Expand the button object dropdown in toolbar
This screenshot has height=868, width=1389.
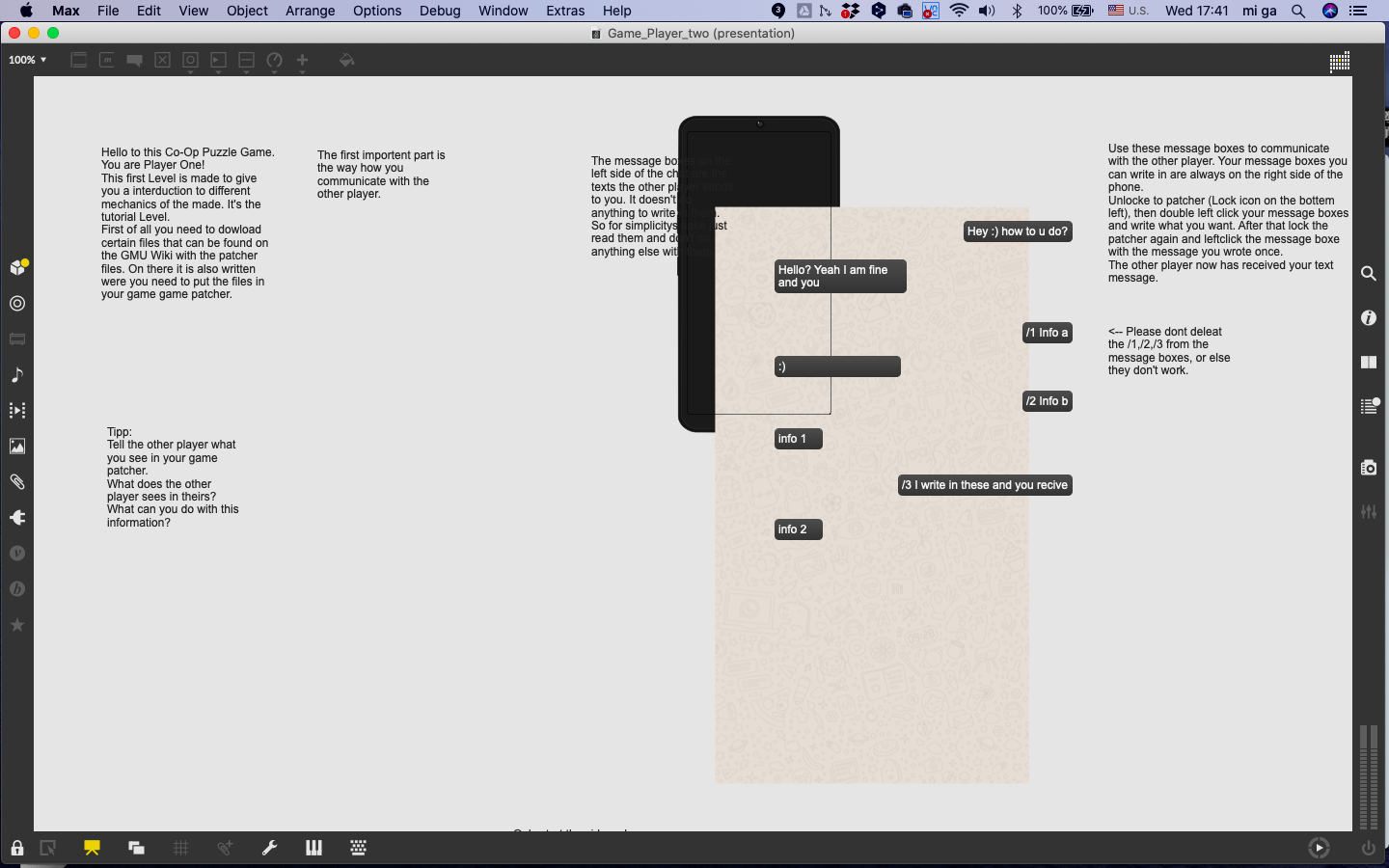tap(190, 71)
